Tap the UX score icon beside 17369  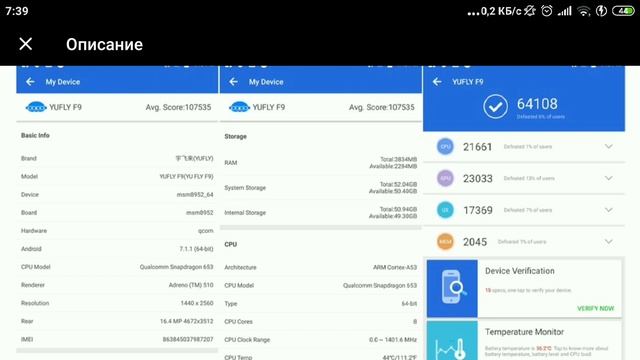pos(445,210)
